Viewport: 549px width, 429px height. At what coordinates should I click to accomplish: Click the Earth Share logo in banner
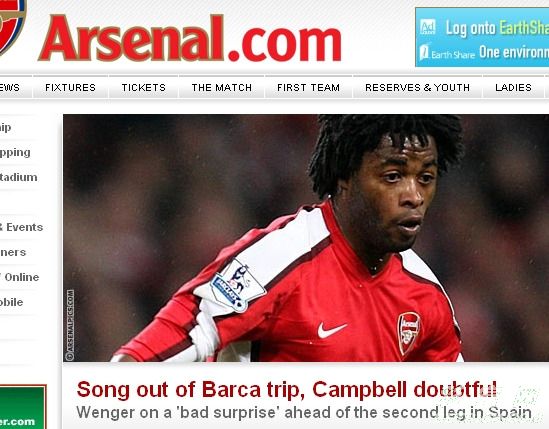[x=447, y=53]
